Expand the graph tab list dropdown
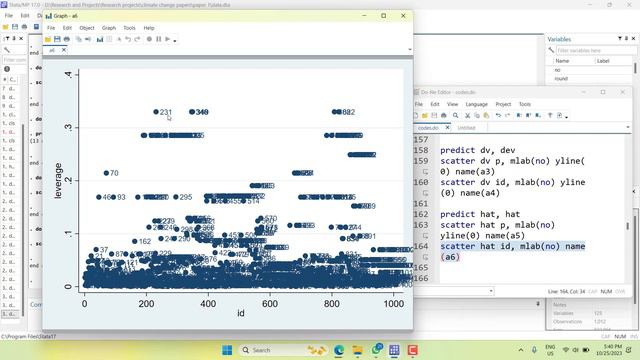 click(409, 50)
